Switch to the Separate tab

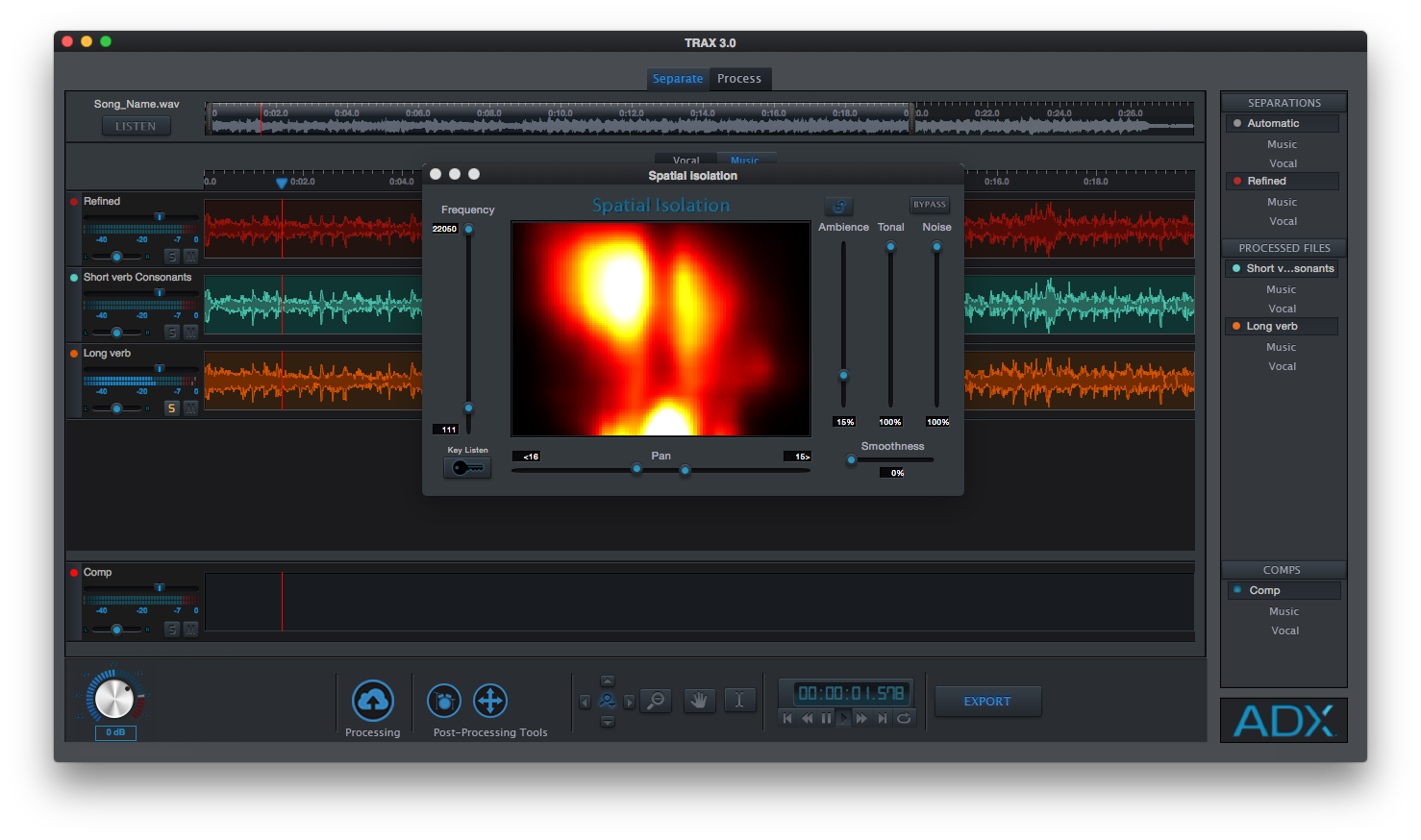tap(678, 79)
